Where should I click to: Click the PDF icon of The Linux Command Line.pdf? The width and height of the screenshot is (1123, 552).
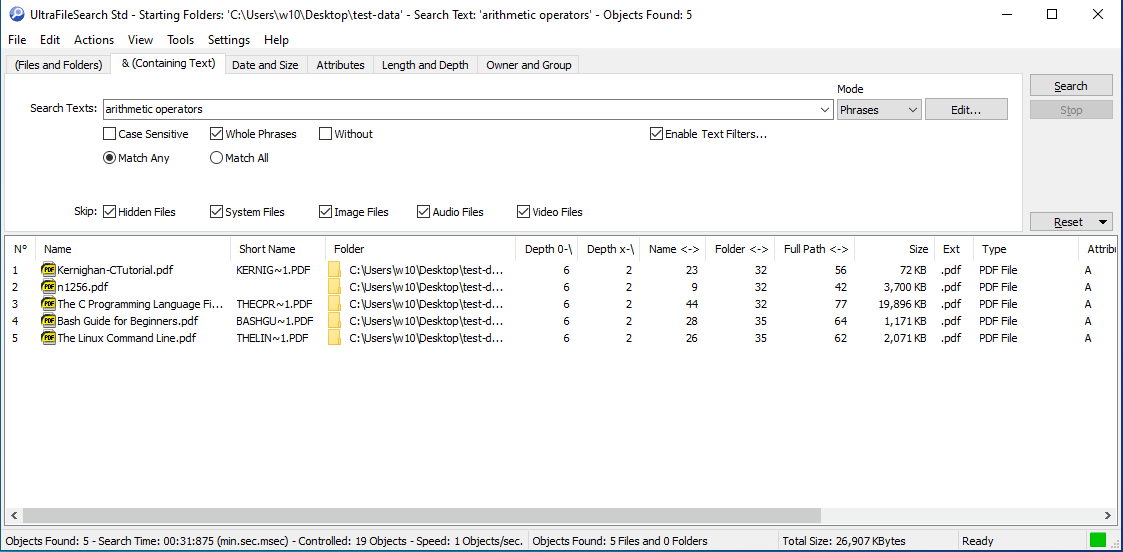49,338
